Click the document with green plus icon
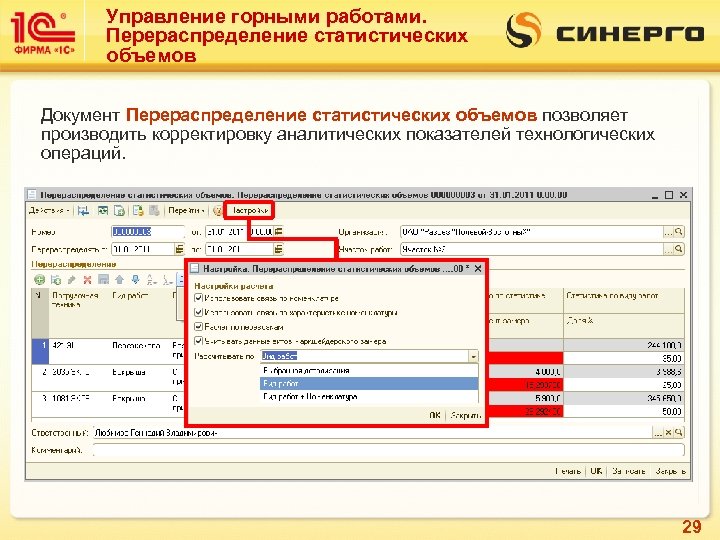The height and width of the screenshot is (540, 720). [119, 211]
